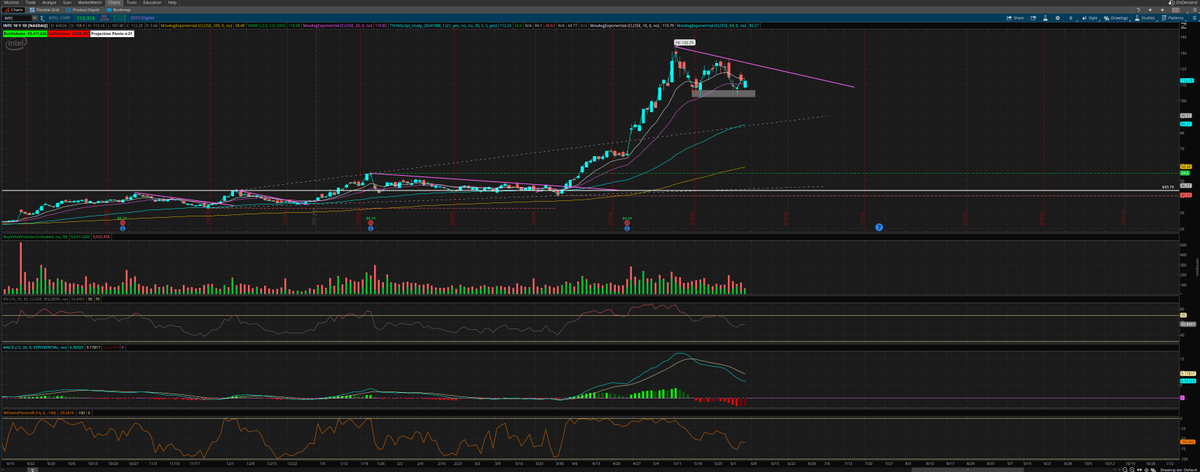Open the MarketWatch menu tab
Image resolution: width=1200 pixels, height=472 pixels.
click(x=91, y=3)
